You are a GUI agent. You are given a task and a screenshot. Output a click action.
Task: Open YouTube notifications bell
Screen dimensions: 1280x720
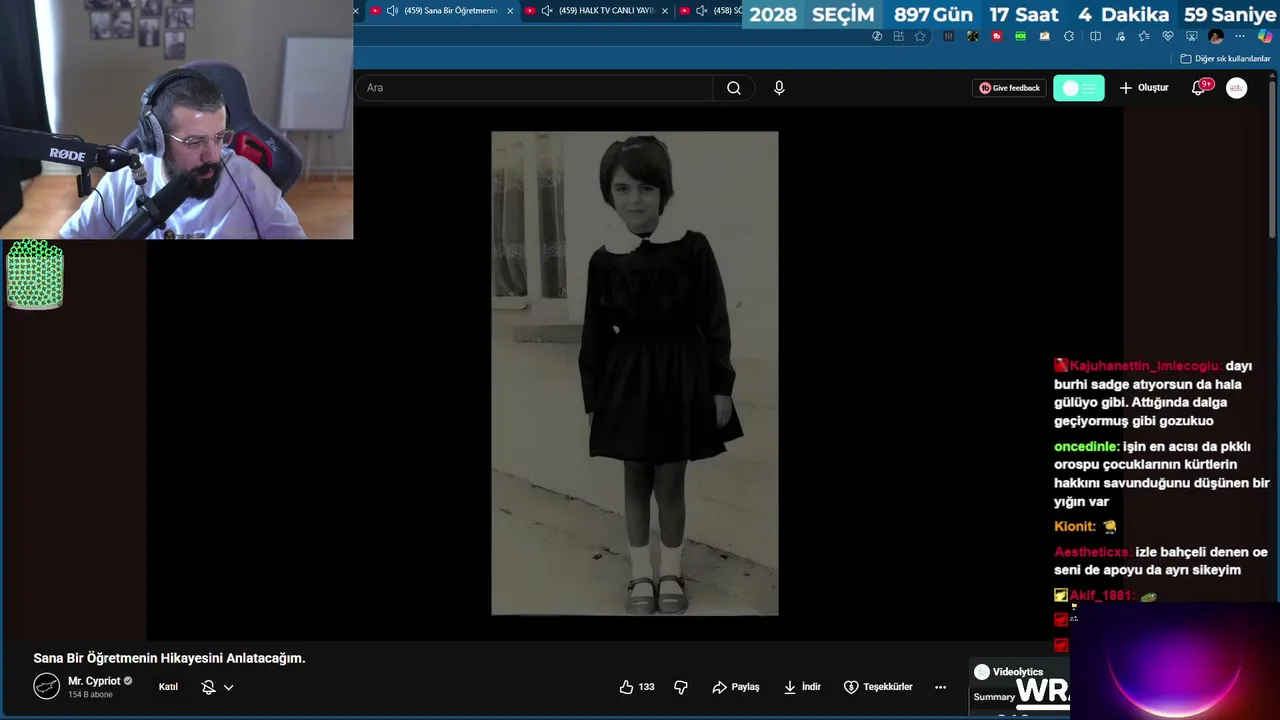click(1199, 88)
